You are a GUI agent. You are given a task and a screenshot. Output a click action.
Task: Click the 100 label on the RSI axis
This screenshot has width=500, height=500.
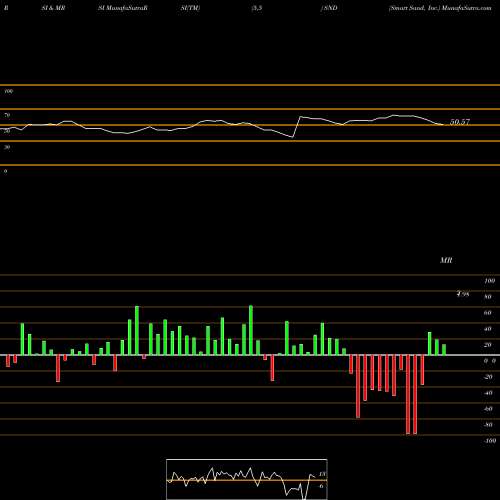point(9,91)
